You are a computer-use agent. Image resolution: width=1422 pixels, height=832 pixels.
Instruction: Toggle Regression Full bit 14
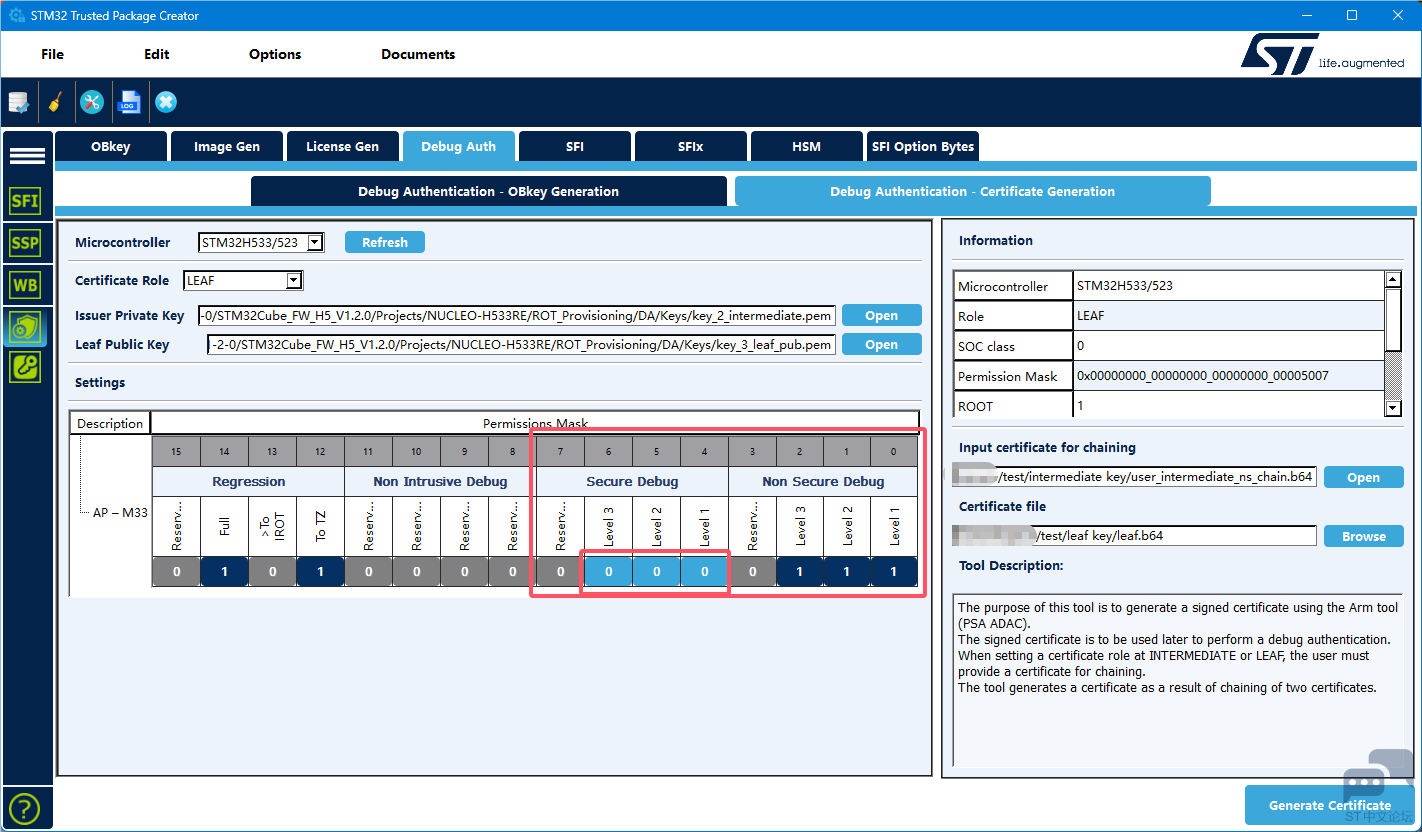224,572
